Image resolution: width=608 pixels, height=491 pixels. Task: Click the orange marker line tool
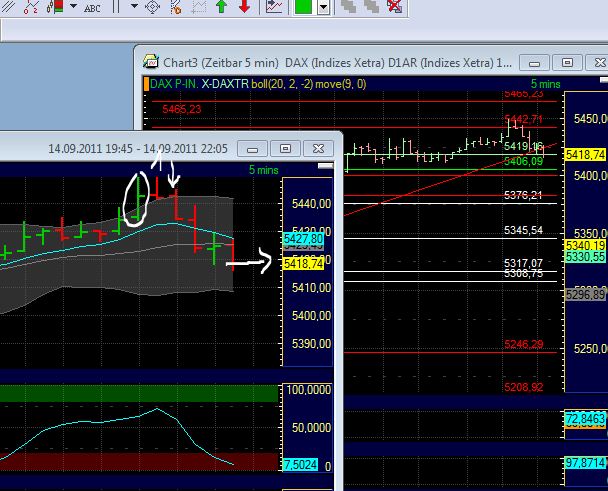[176, 7]
